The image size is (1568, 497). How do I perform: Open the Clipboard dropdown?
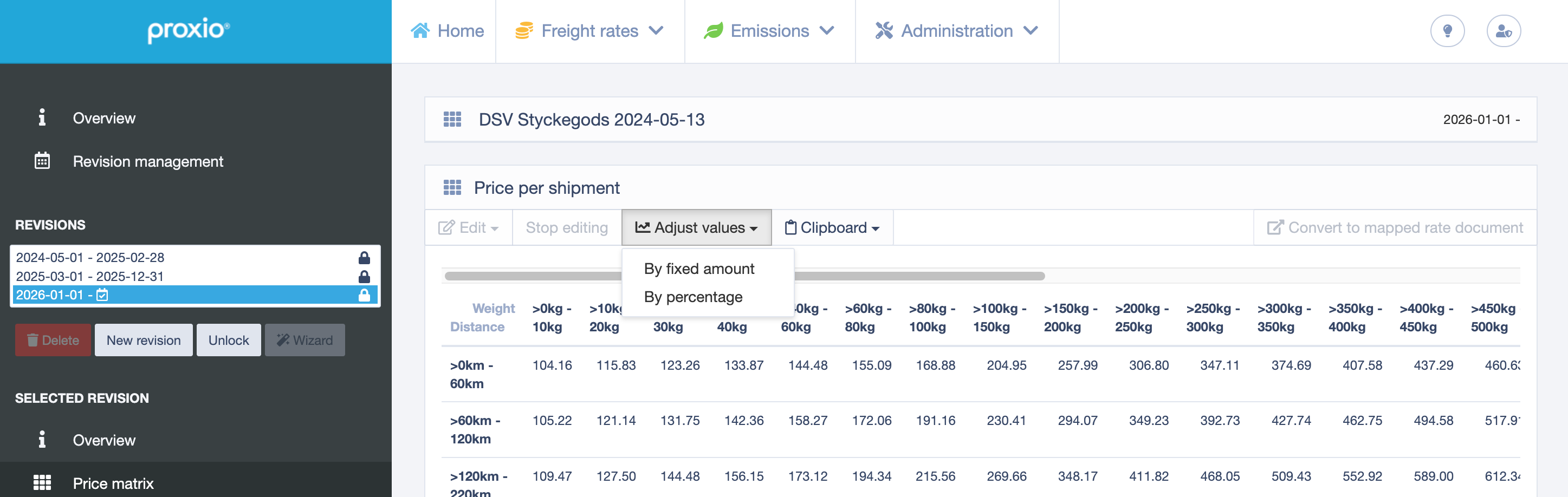coord(832,227)
